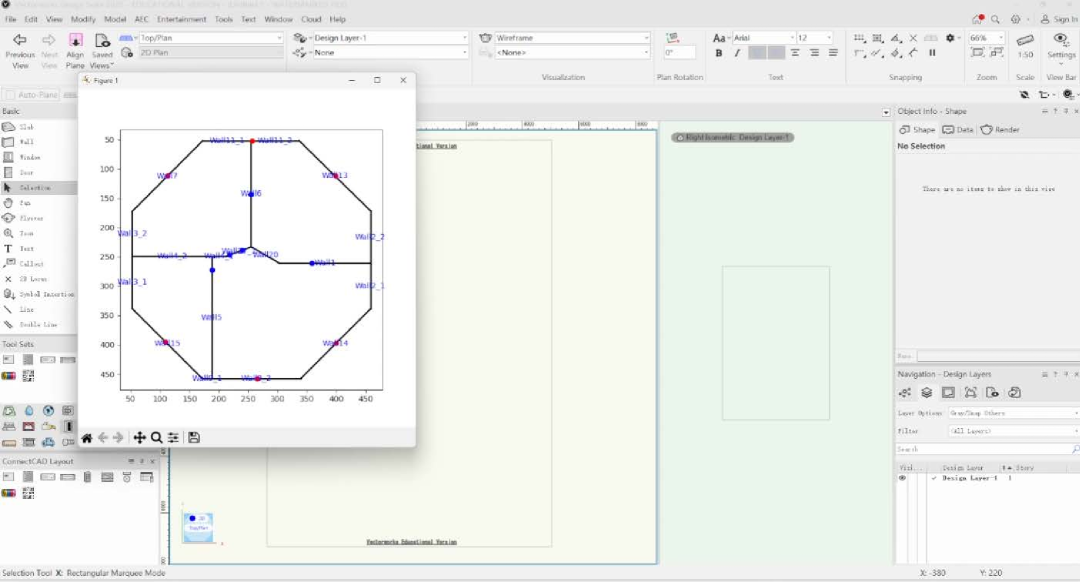Toggle the Auto-Plane checkbox
This screenshot has height=582, width=1080.
38,95
